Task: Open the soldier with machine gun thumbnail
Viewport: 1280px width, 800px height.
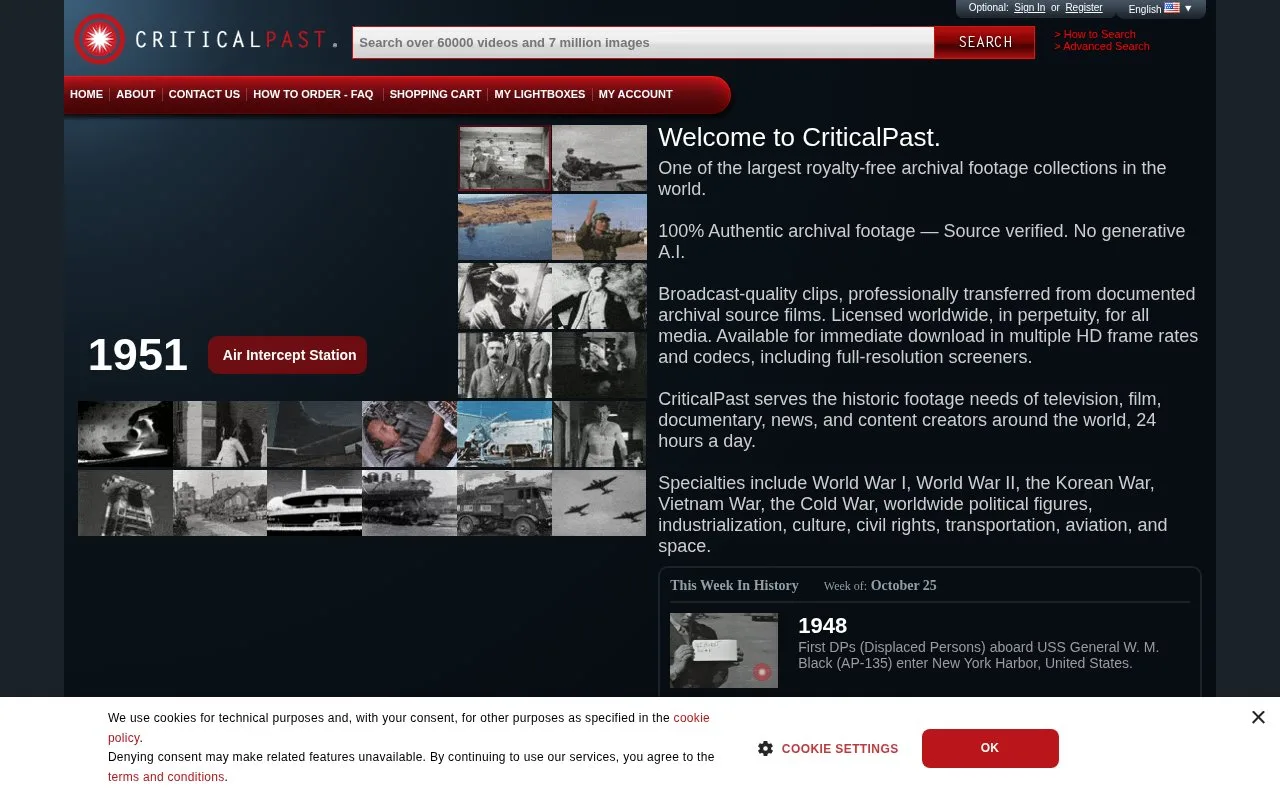Action: (599, 158)
